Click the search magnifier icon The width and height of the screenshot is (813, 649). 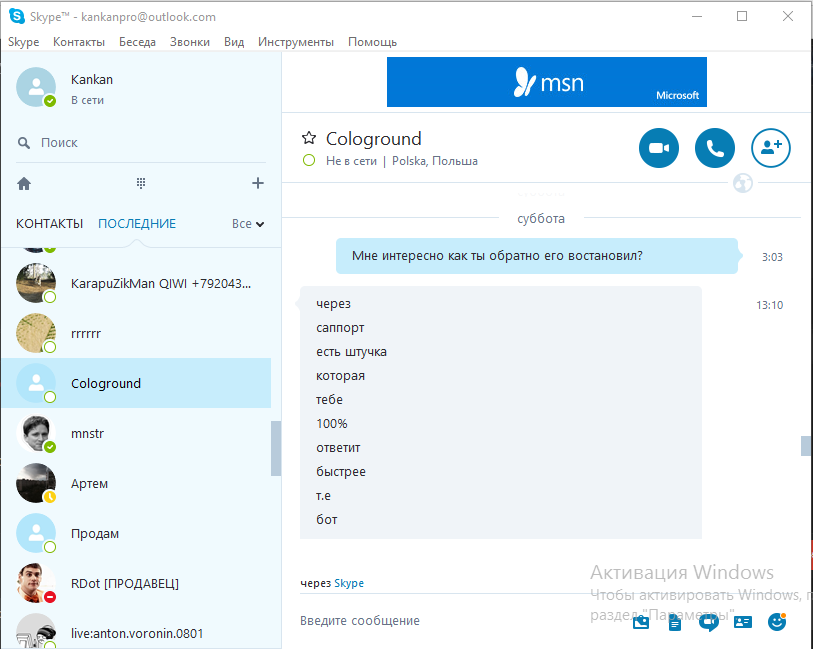pyautogui.click(x=24, y=143)
